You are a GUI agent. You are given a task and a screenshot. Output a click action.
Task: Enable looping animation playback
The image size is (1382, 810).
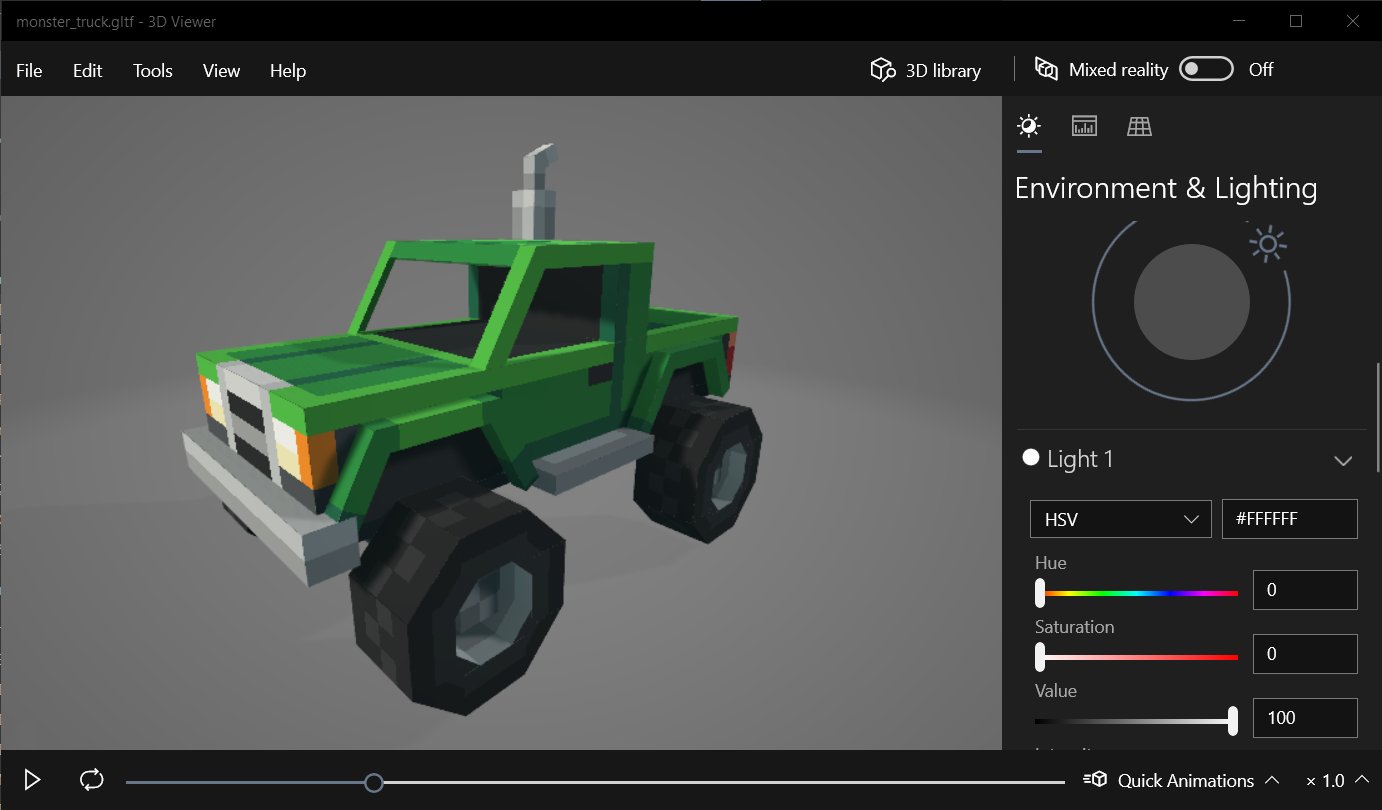pos(91,779)
